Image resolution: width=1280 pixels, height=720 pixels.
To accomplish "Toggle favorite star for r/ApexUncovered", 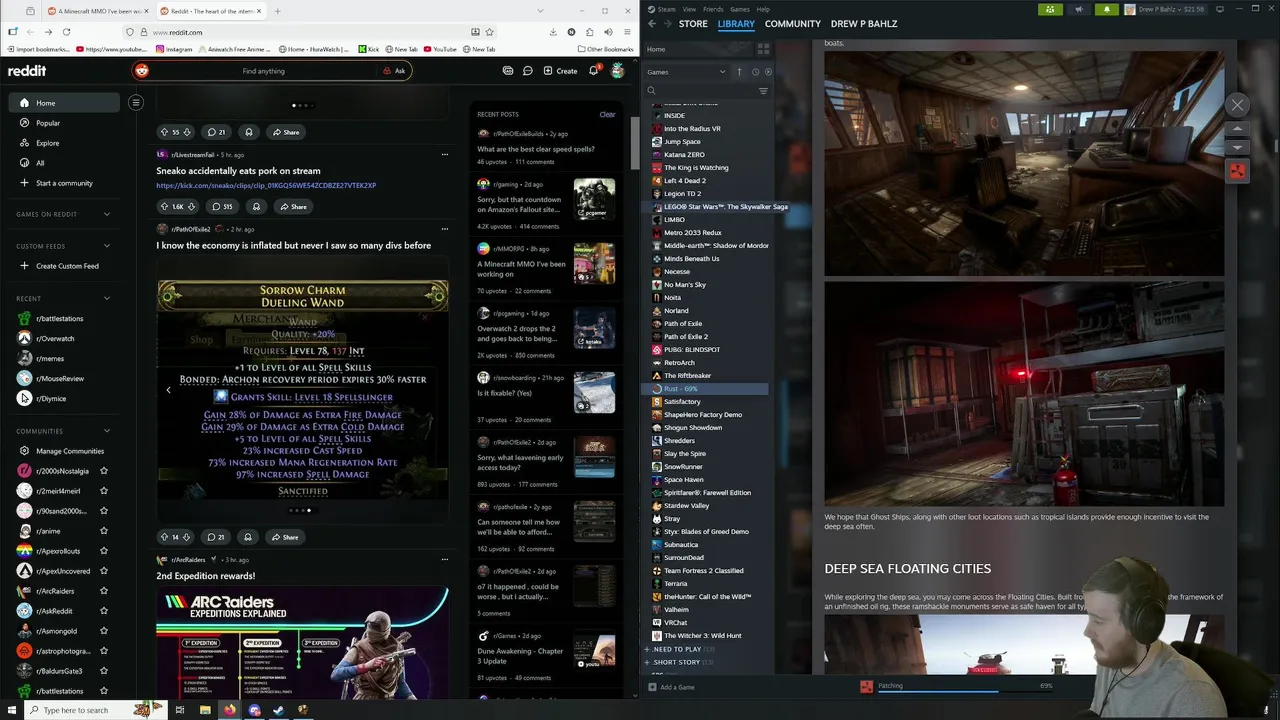I will coord(104,571).
